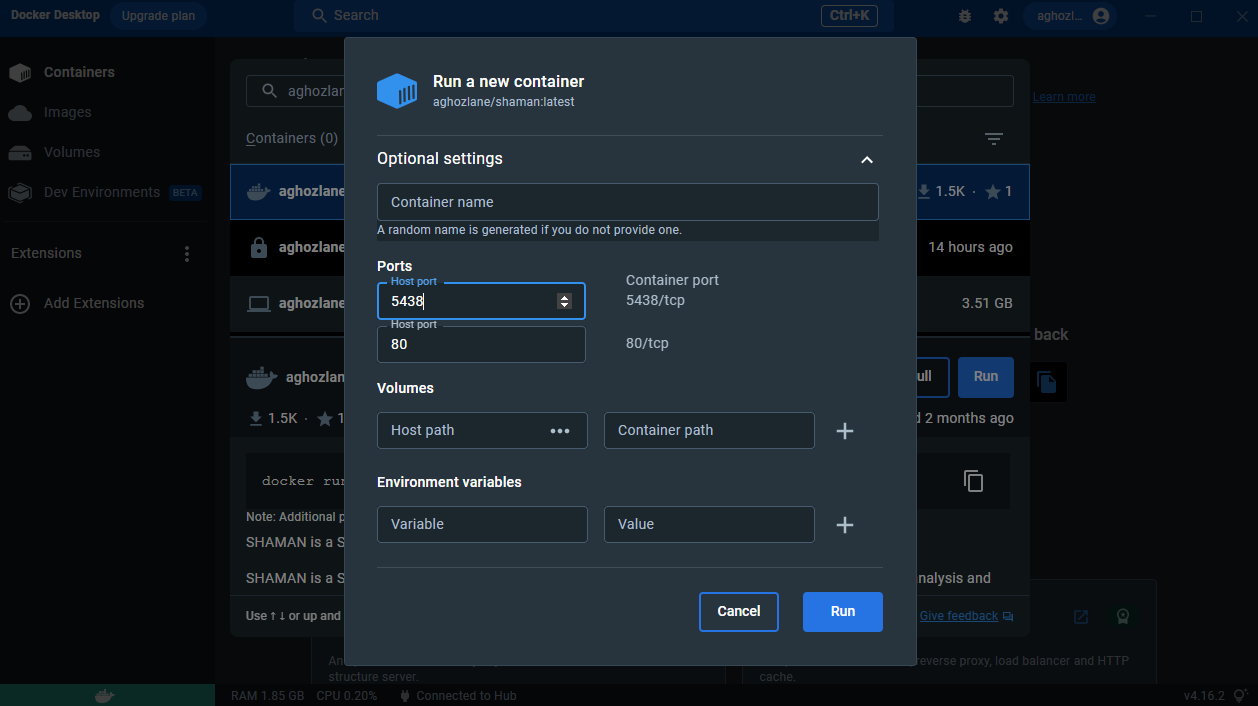
Task: Click the Container name input field
Action: [x=627, y=202]
